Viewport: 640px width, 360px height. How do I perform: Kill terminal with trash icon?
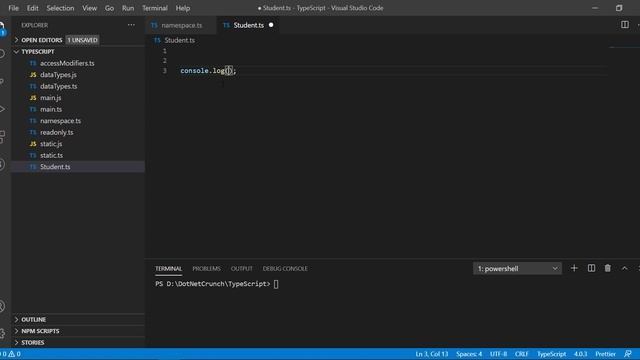coord(608,268)
